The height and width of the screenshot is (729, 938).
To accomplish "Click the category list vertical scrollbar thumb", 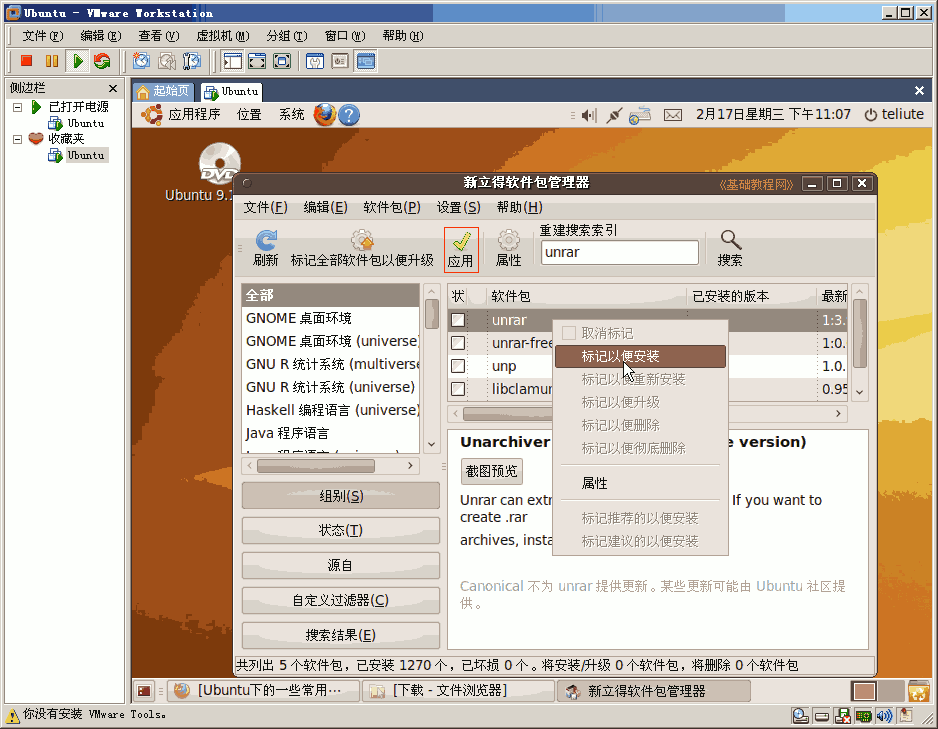I will tap(431, 313).
